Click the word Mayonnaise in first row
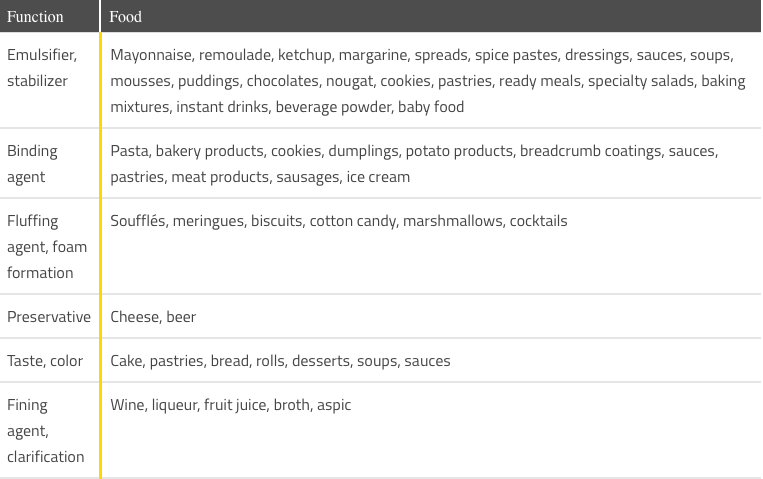 (x=151, y=55)
